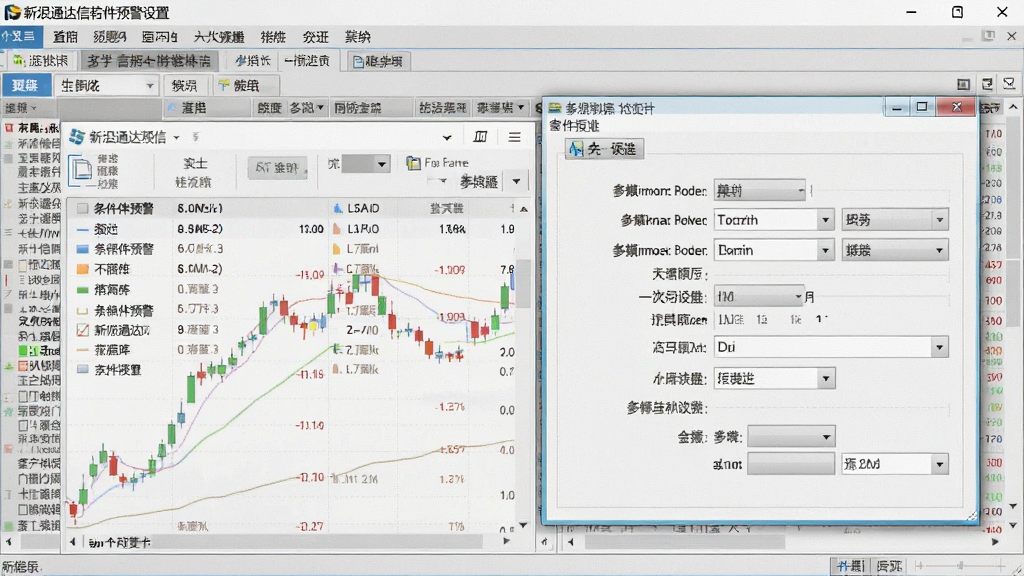Click the list's scroll-up arrow beside LSAID row

(x=524, y=209)
